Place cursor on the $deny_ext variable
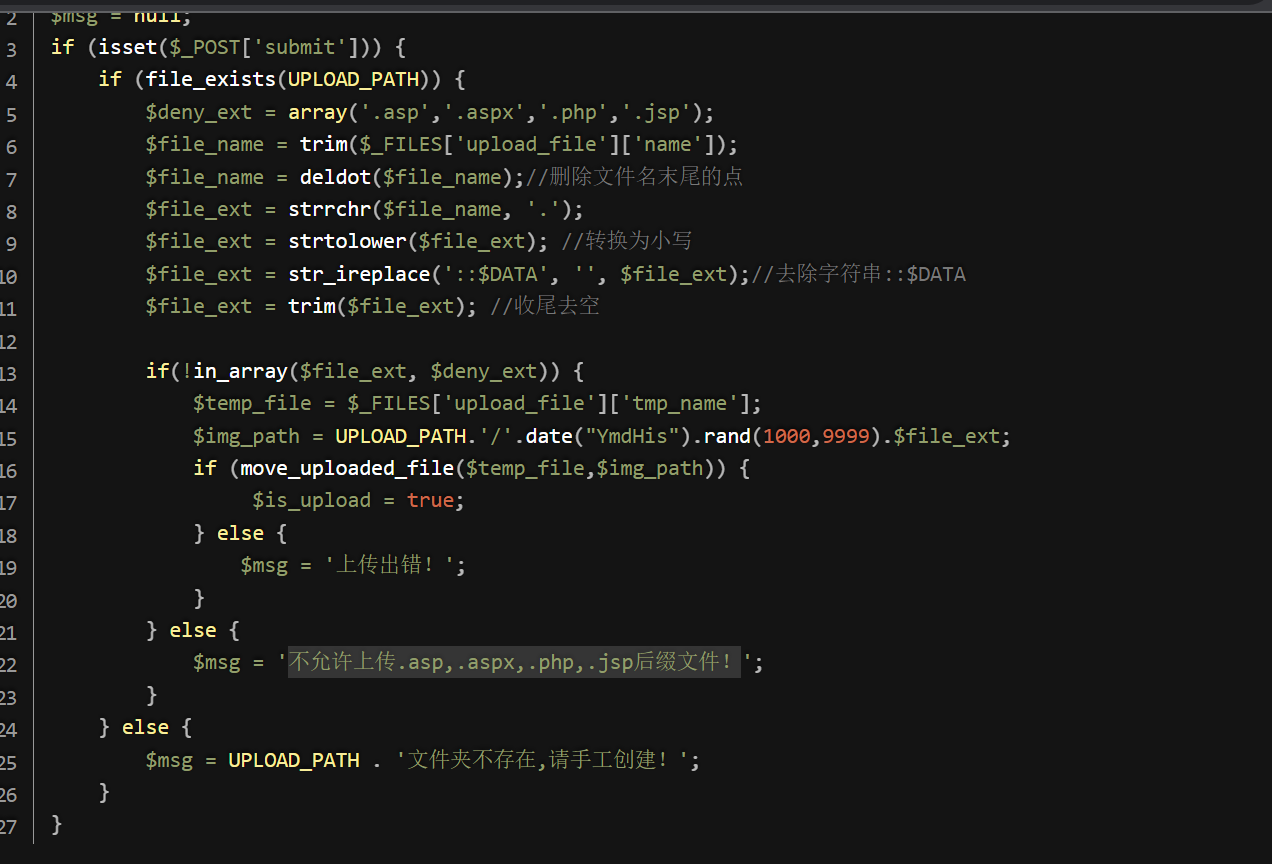The image size is (1272, 864). (199, 111)
